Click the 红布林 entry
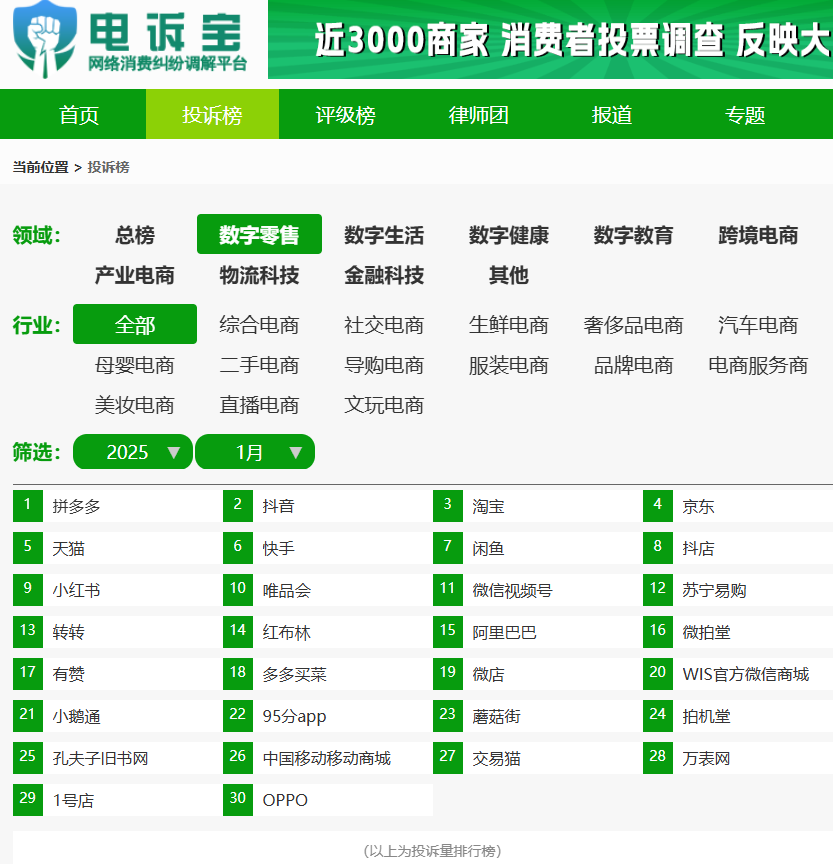833x864 pixels. pyautogui.click(x=328, y=632)
